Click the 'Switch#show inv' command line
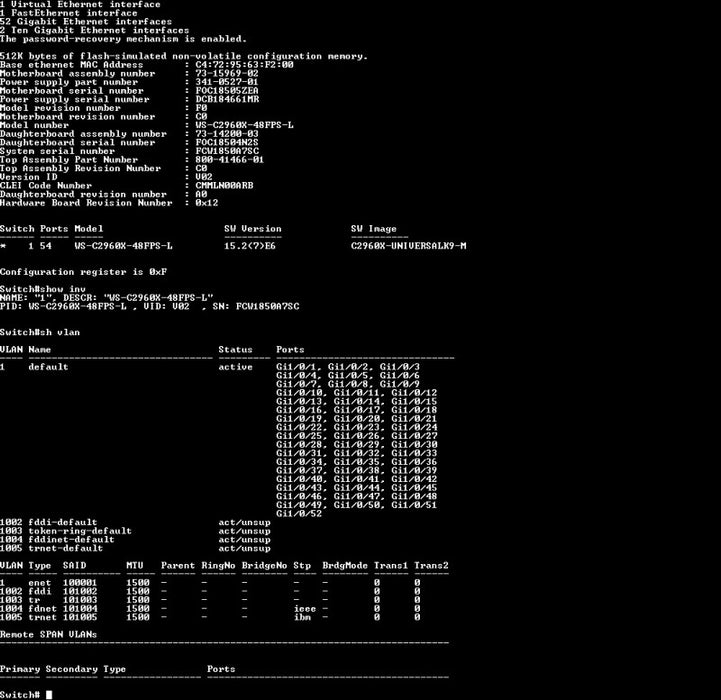This screenshot has height=700, width=721. (43, 289)
